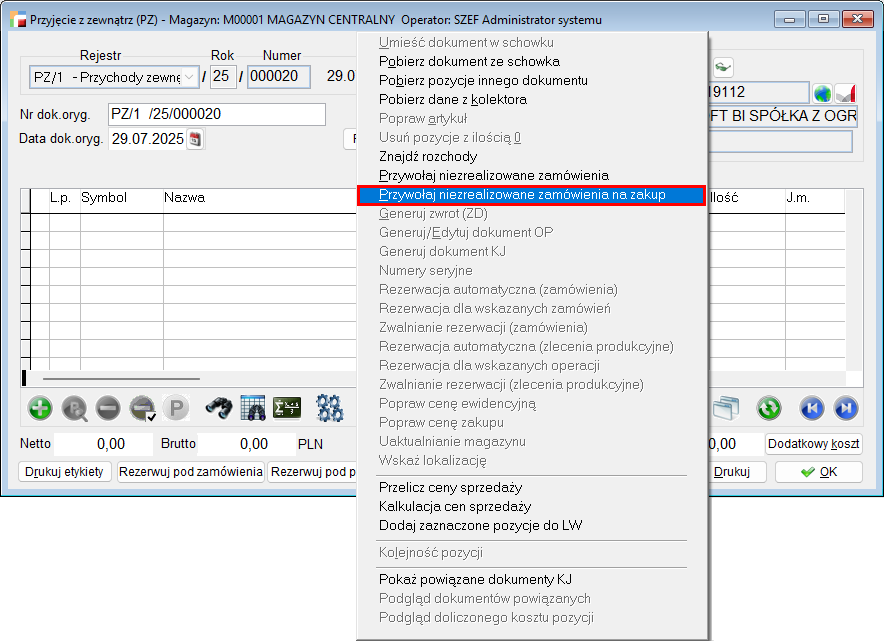Open calendar picker beside Data dok.oryg.
884x641 pixels.
[196, 139]
